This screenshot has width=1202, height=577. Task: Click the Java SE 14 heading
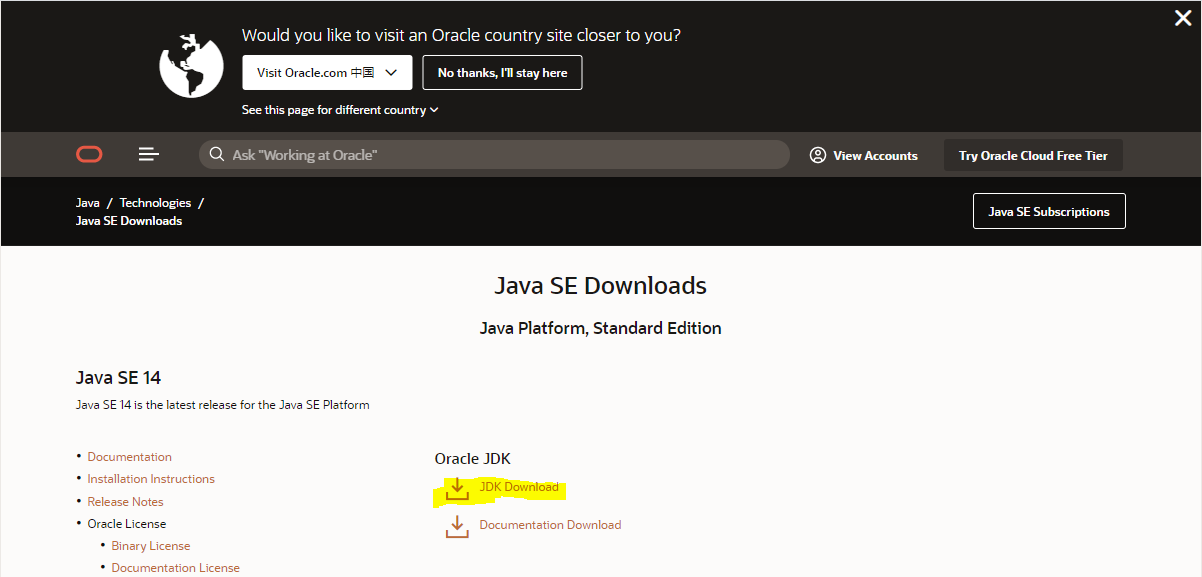click(118, 378)
